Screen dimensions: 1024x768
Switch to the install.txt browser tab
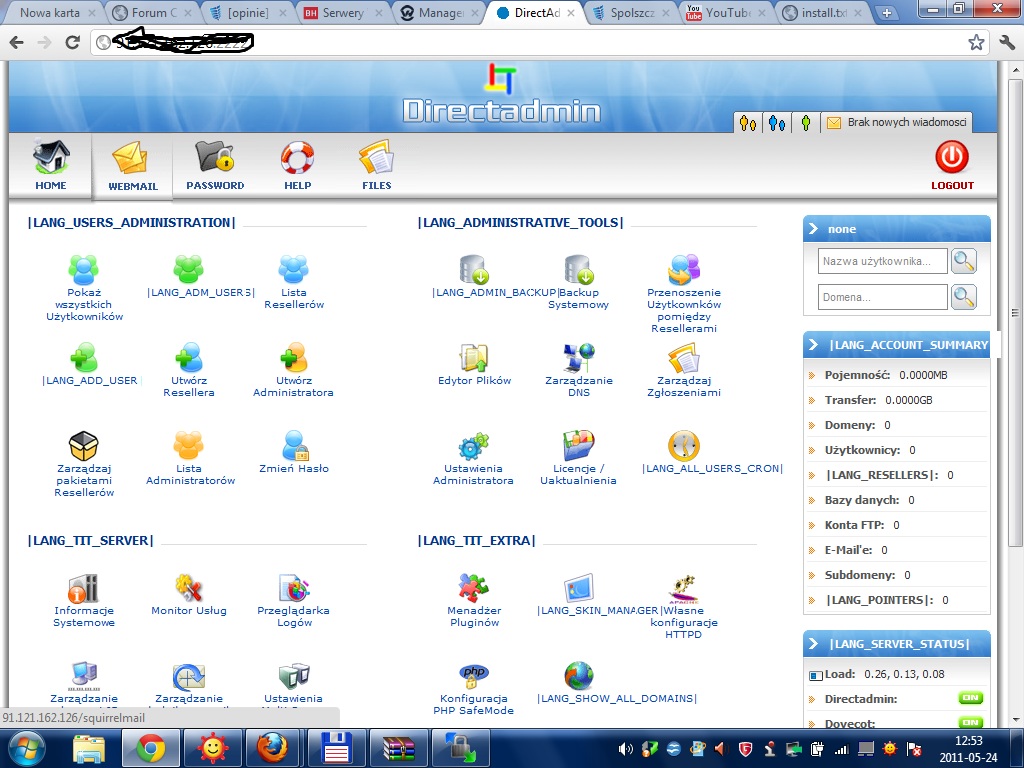pos(823,12)
